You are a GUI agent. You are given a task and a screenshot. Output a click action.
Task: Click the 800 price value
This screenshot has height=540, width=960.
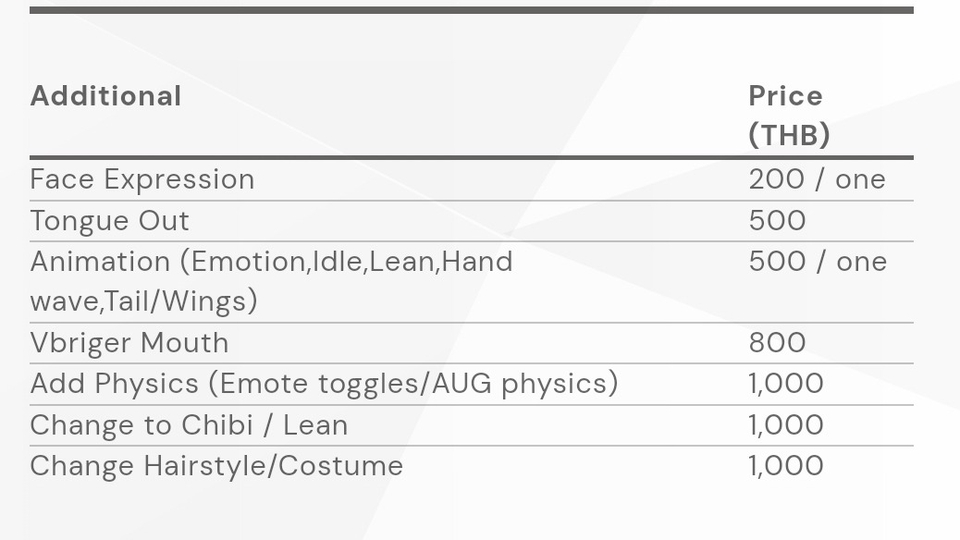click(x=777, y=343)
